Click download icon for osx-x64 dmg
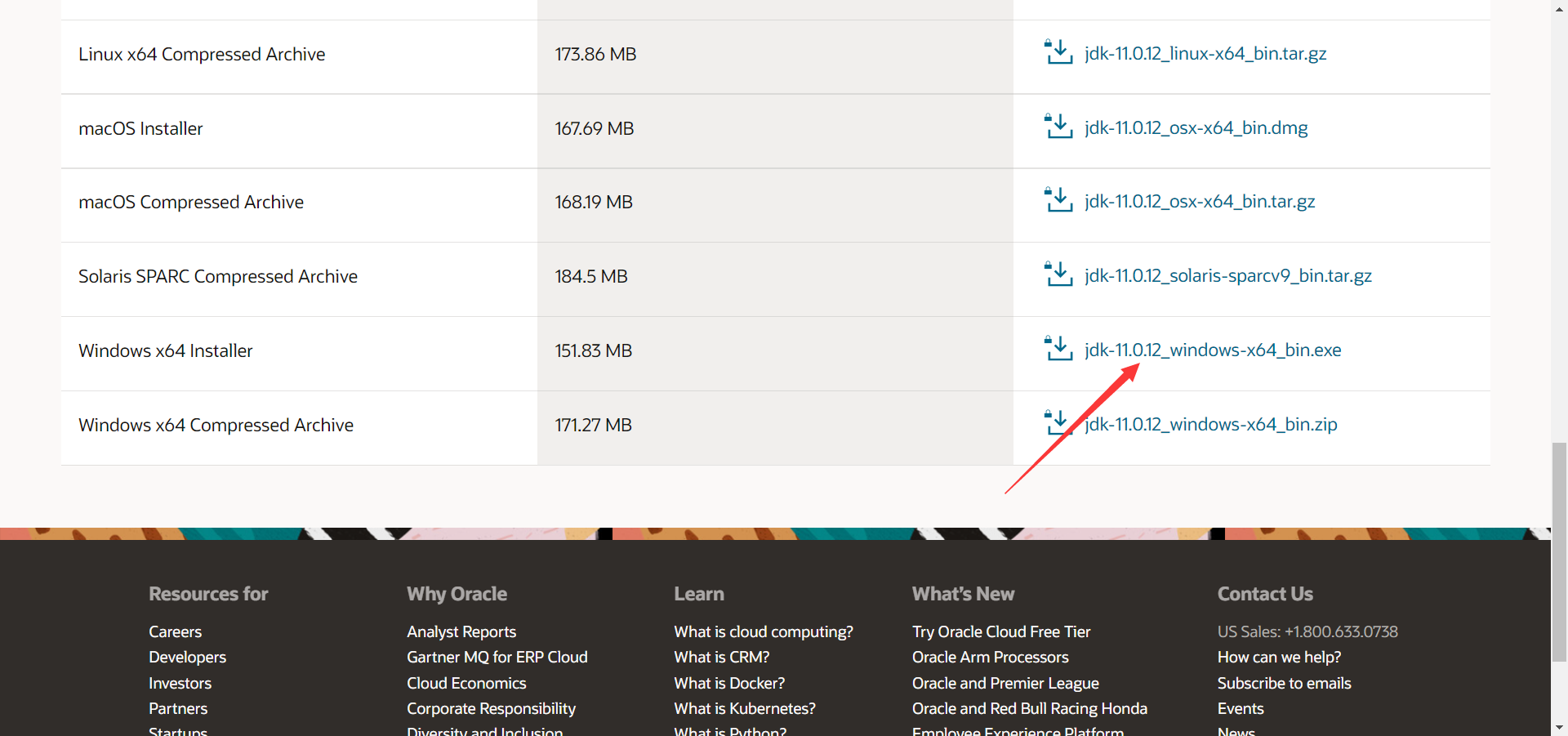1568x736 pixels. tap(1058, 127)
